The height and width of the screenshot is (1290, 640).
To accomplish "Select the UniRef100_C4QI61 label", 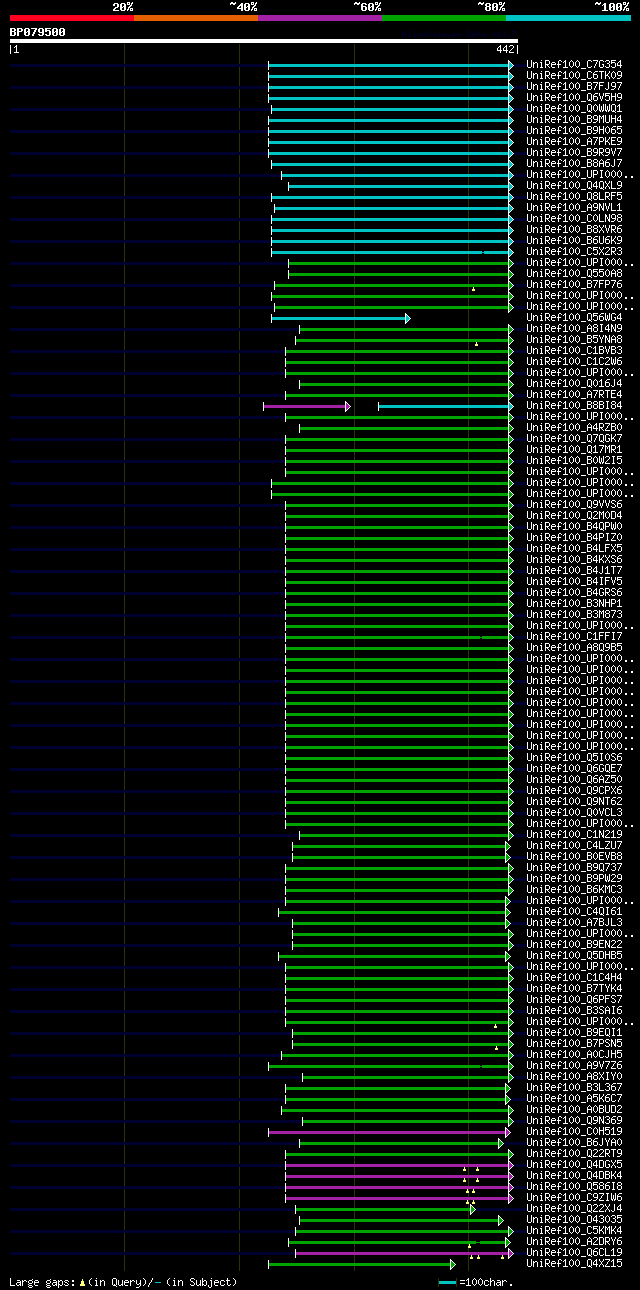I will click(x=574, y=912).
